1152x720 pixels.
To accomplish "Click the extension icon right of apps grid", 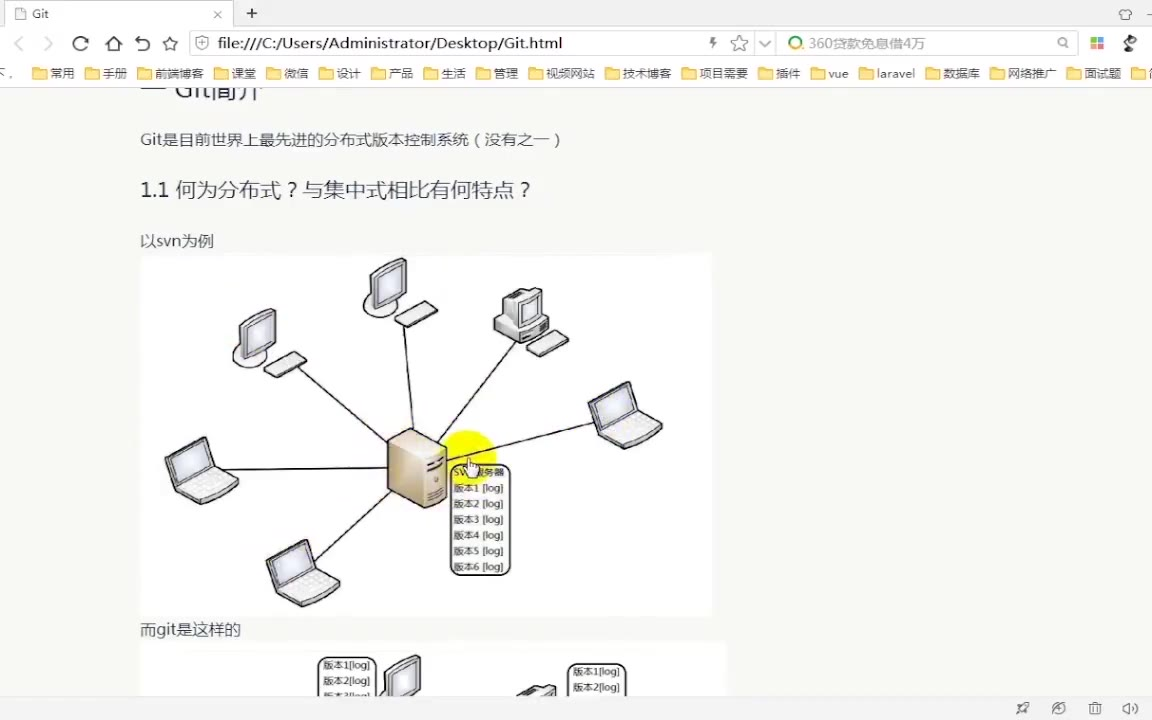I will tap(1130, 43).
